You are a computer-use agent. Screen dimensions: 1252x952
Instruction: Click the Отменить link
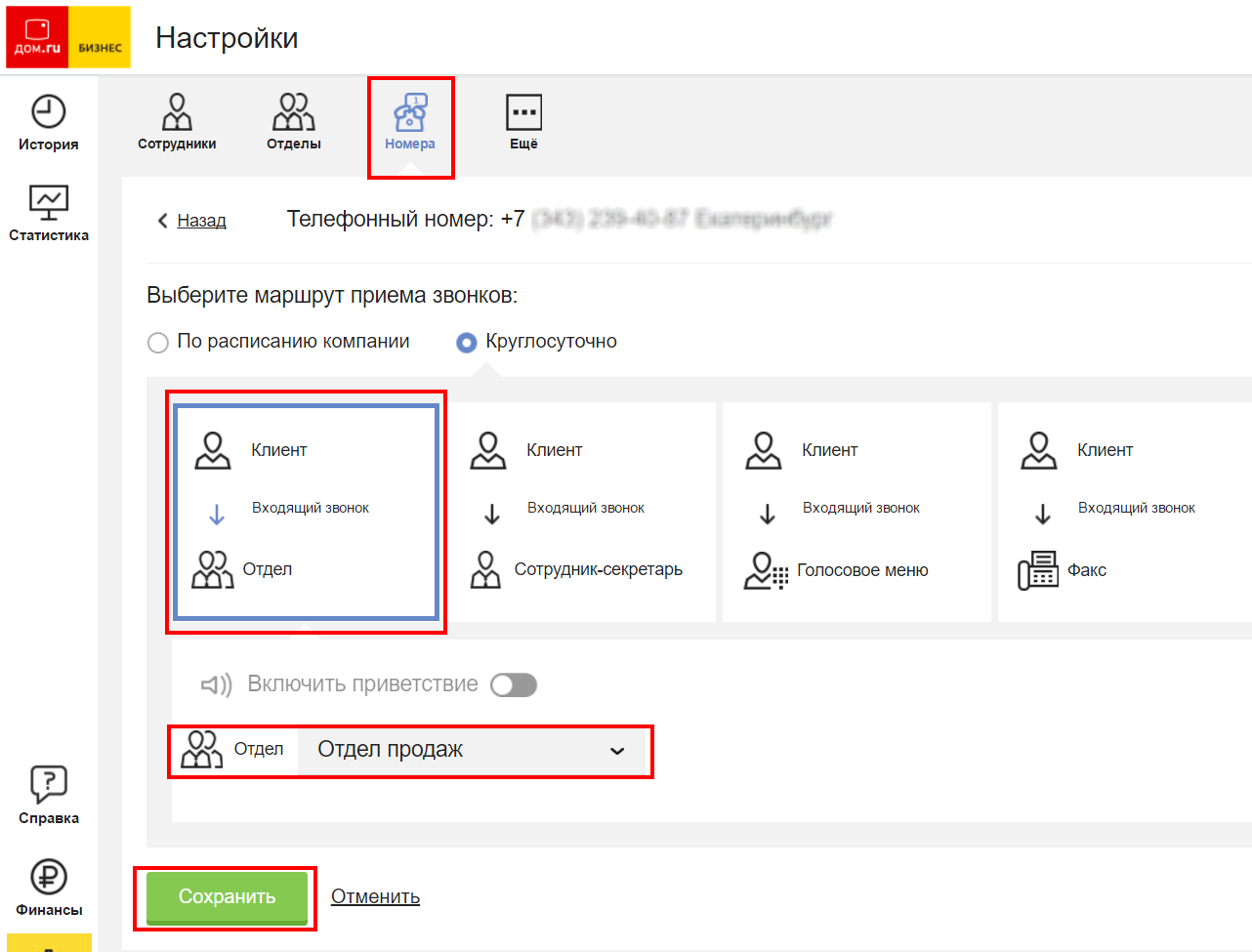[375, 896]
